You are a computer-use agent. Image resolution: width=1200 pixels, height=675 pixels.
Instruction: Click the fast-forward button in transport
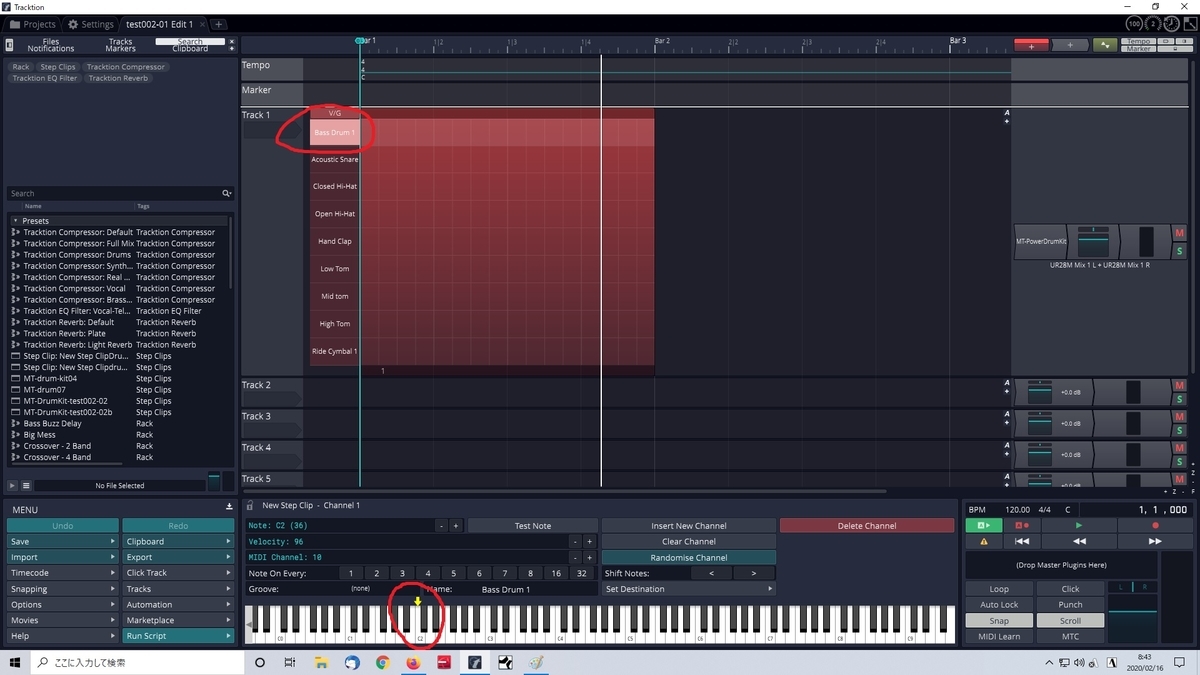pyautogui.click(x=1155, y=541)
